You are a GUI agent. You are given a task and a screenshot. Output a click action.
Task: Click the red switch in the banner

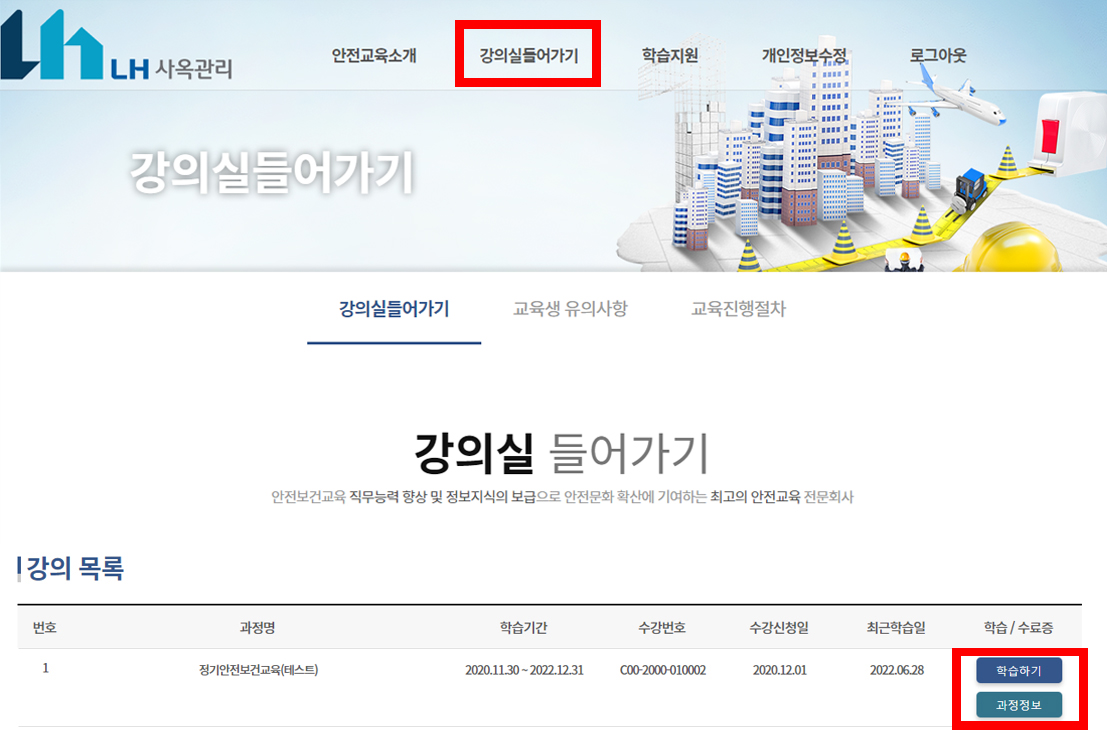point(1049,135)
